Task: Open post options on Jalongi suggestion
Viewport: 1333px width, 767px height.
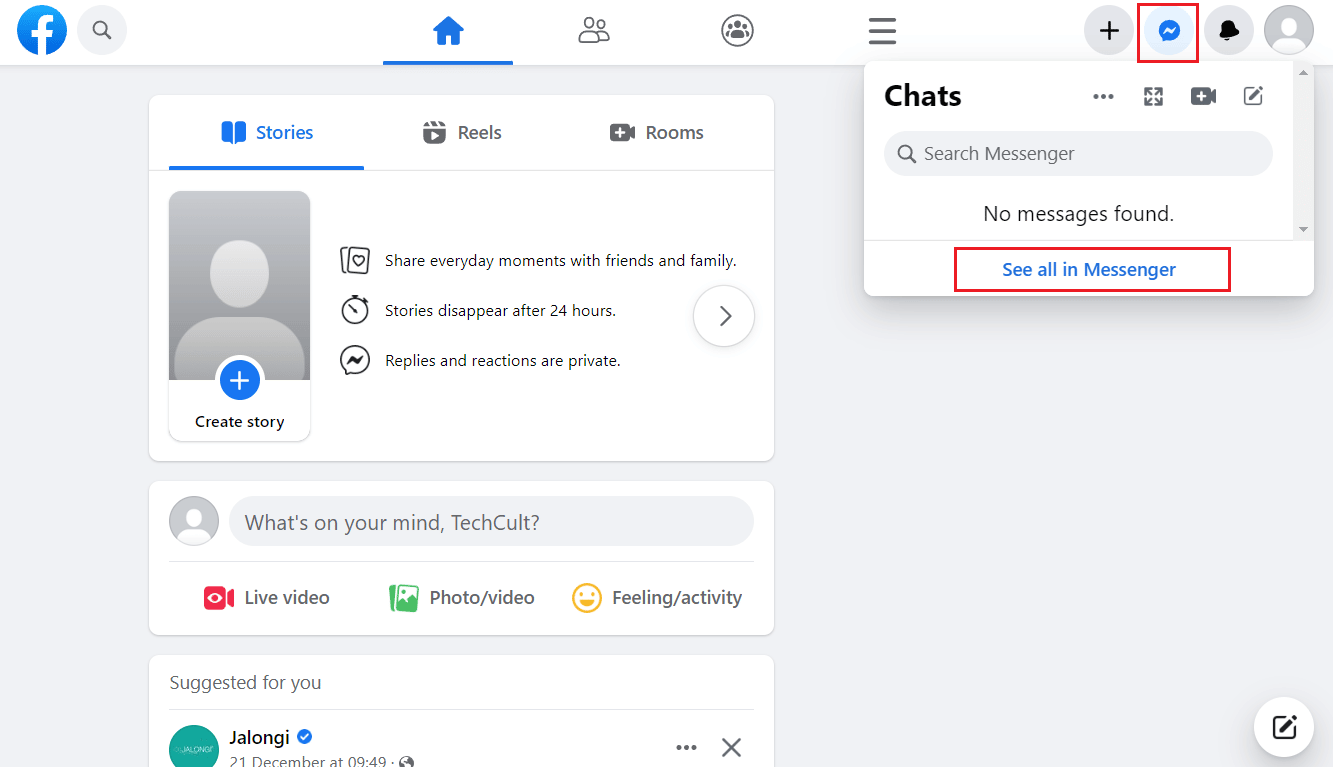Action: (x=686, y=747)
